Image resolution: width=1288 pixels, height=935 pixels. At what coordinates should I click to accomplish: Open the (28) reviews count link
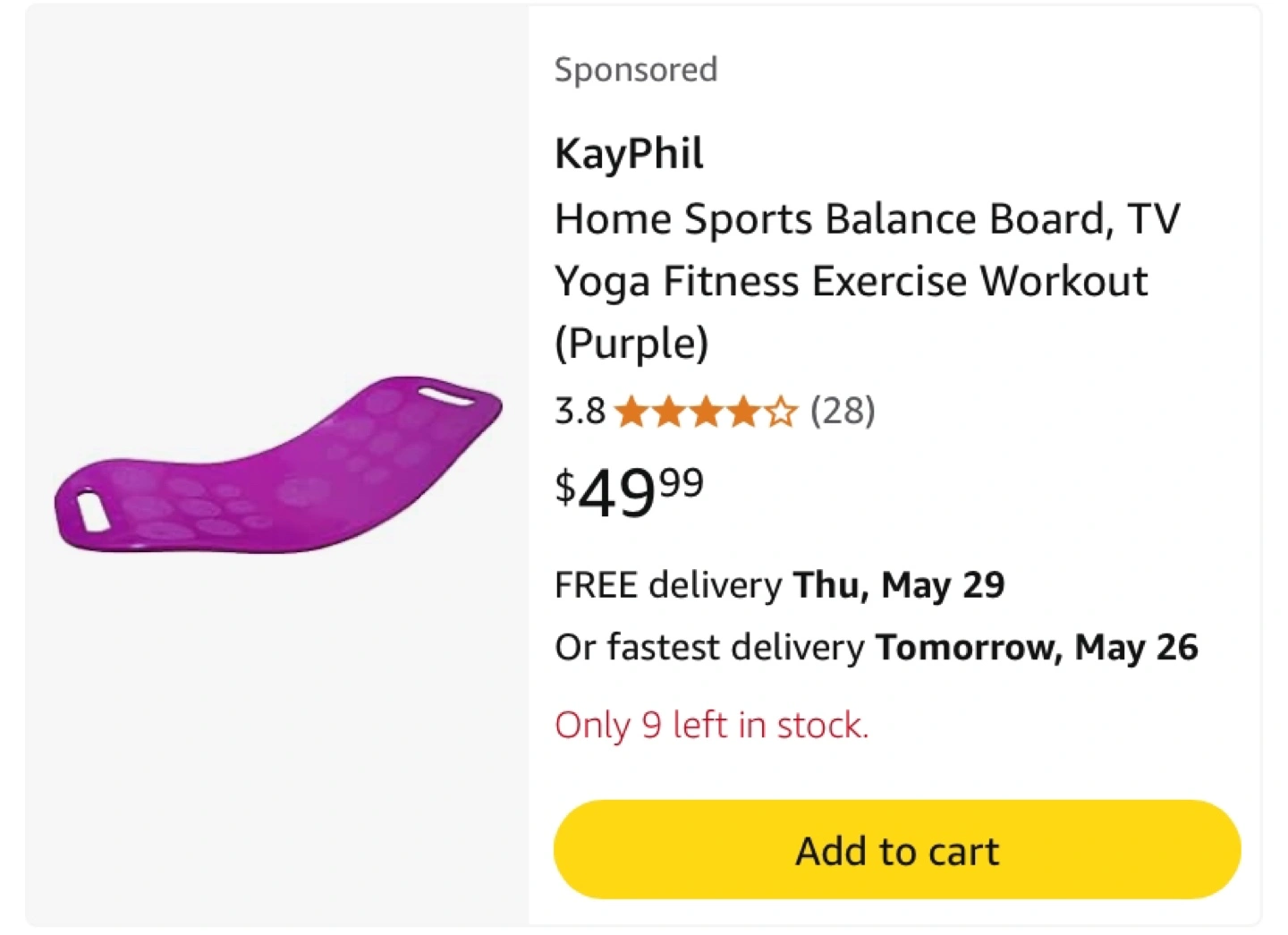(x=843, y=412)
